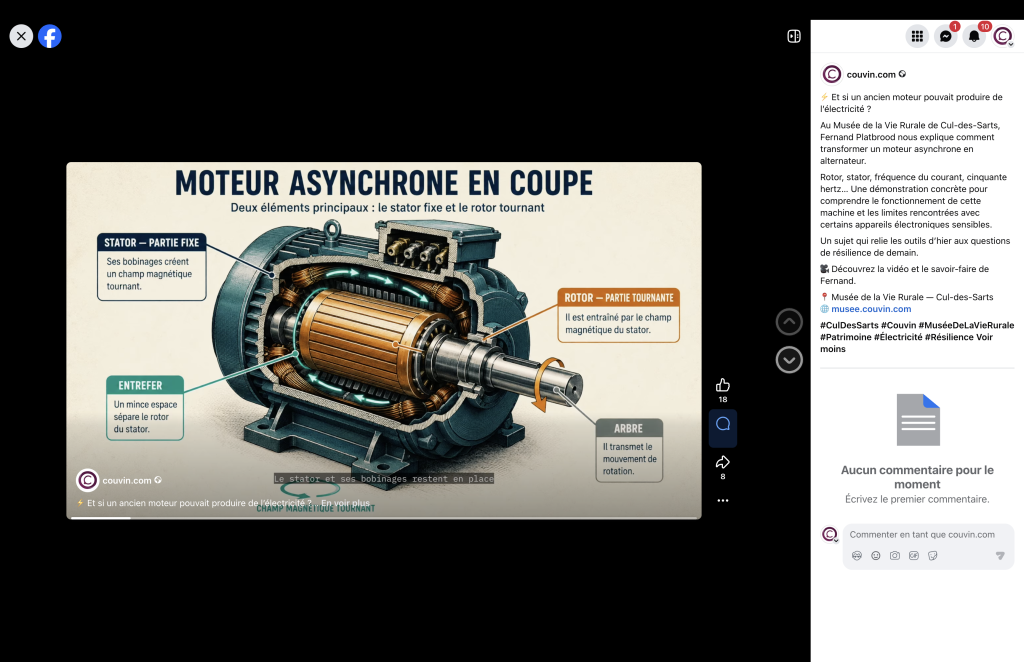Open Messenger chats icon
This screenshot has width=1024, height=662.
(946, 36)
